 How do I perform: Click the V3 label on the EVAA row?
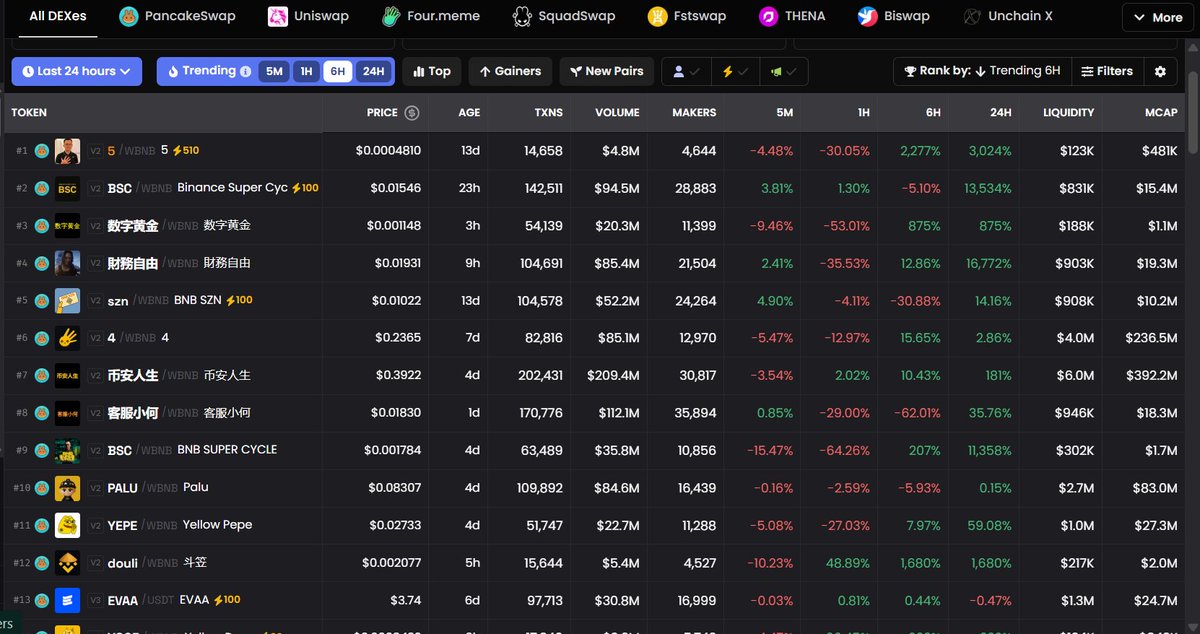[95, 600]
